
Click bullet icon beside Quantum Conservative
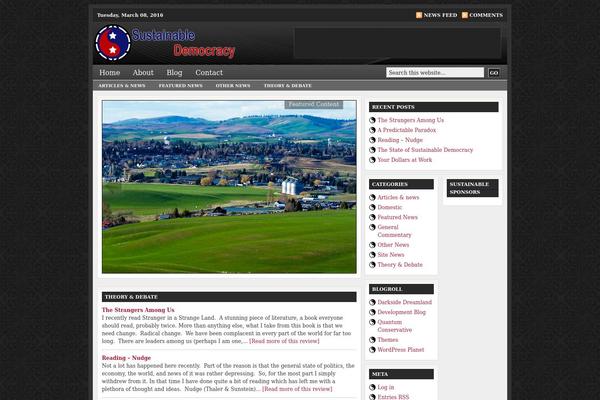[x=372, y=322]
